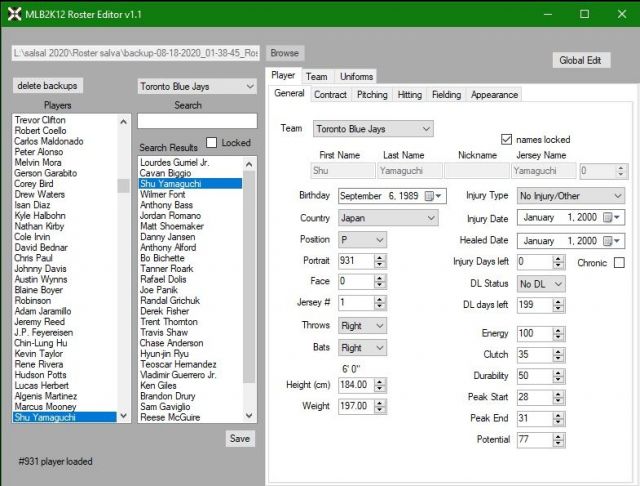Open the Bats dropdown

[362, 348]
